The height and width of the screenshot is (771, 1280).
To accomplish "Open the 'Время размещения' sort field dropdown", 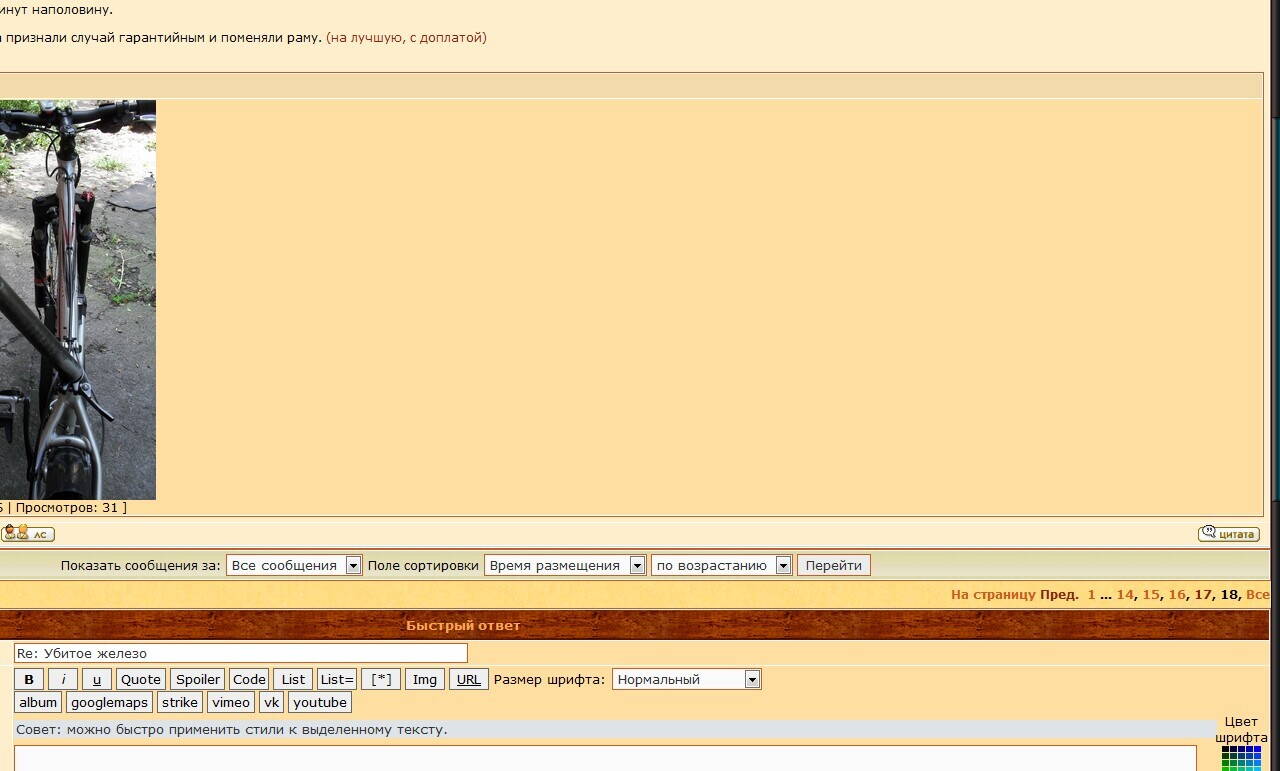I will click(565, 565).
